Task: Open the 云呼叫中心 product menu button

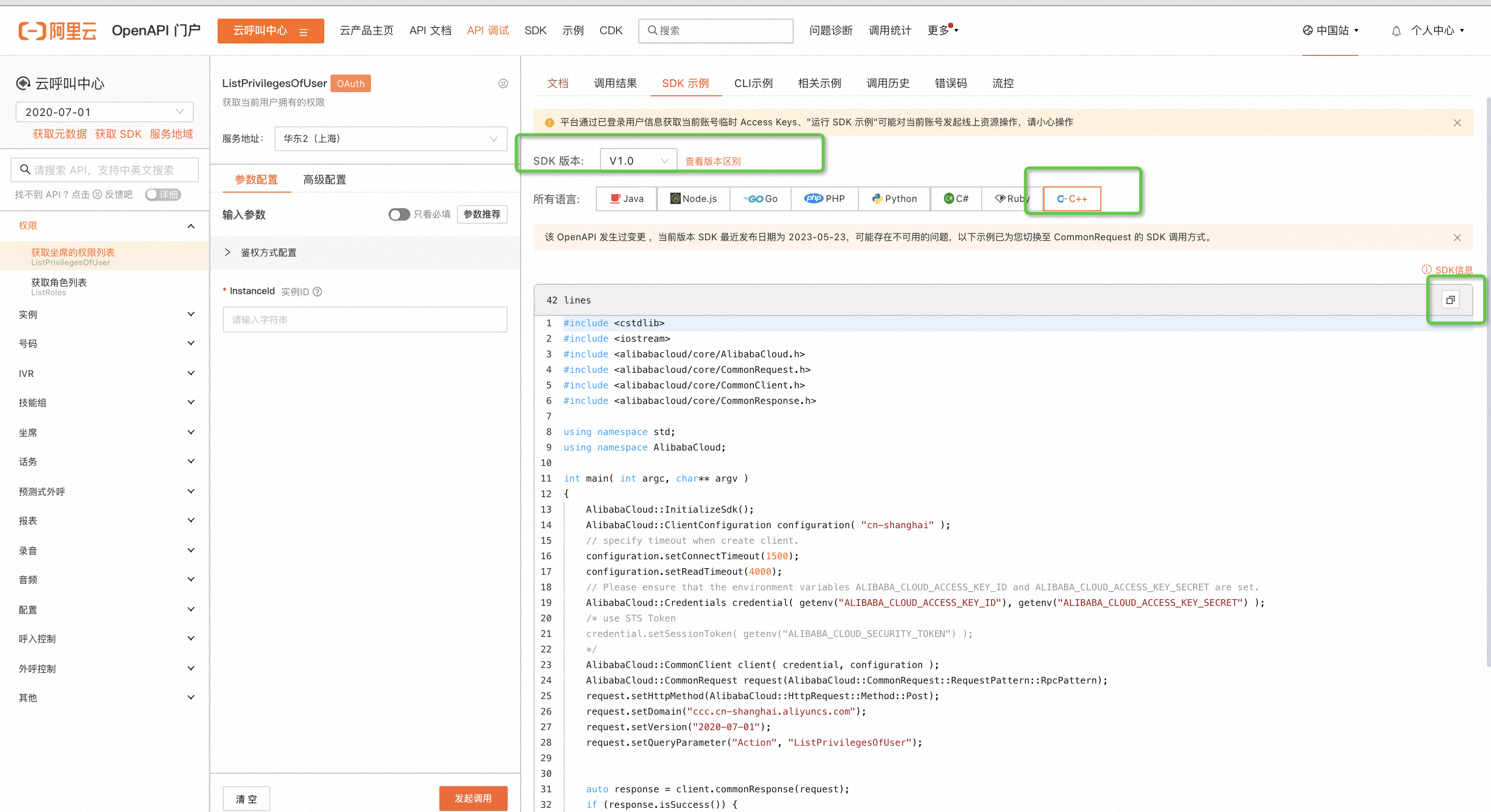Action: pos(270,31)
